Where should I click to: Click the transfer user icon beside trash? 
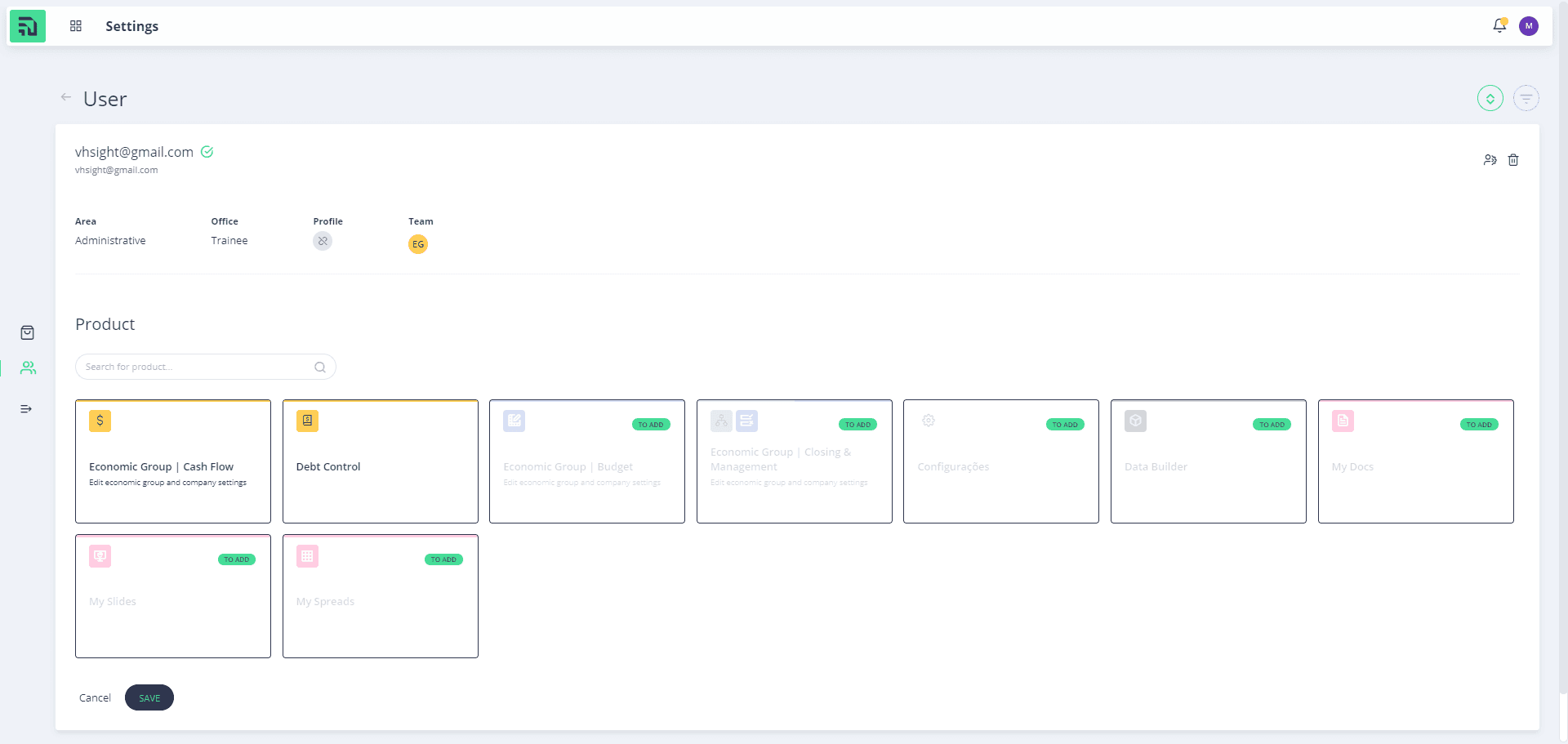click(1490, 160)
